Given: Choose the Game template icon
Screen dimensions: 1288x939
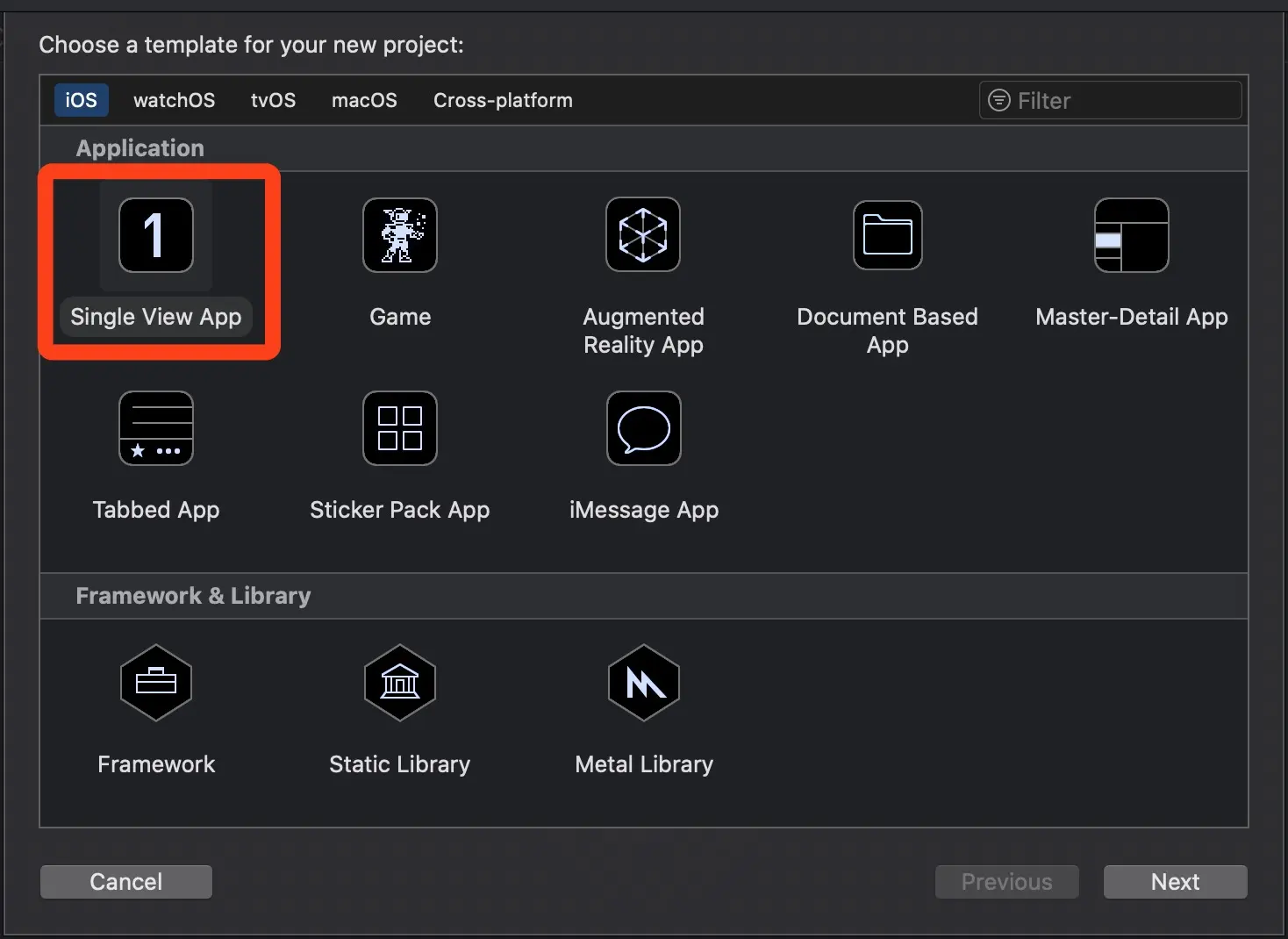Looking at the screenshot, I should (400, 235).
